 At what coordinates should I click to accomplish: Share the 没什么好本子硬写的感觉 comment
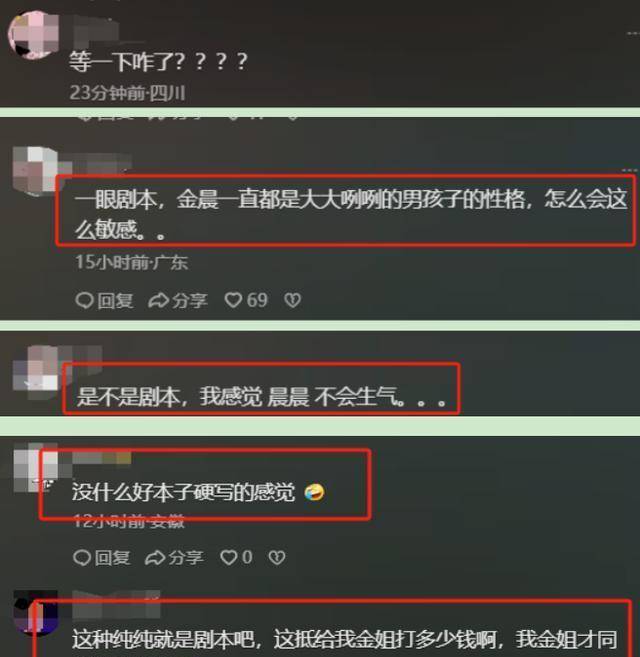coord(174,558)
